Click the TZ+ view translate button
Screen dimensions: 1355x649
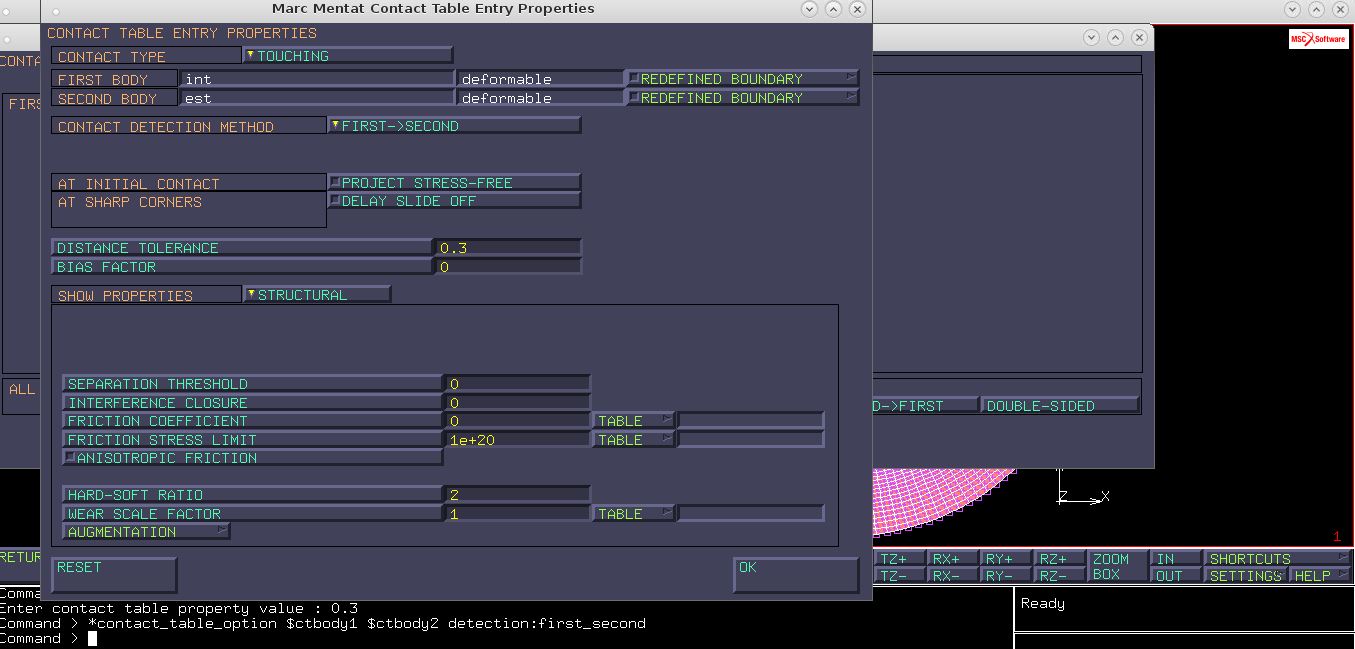(900, 559)
